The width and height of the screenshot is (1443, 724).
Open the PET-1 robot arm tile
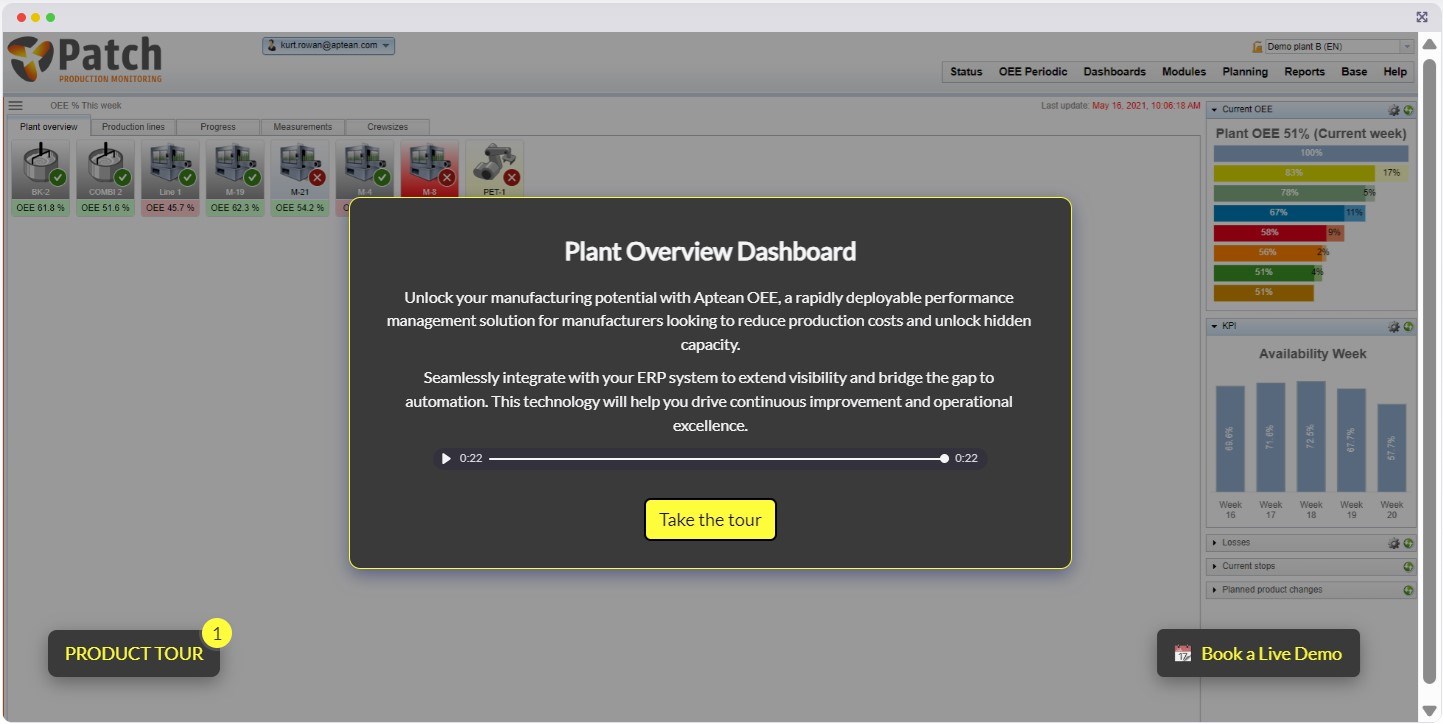[x=495, y=170]
